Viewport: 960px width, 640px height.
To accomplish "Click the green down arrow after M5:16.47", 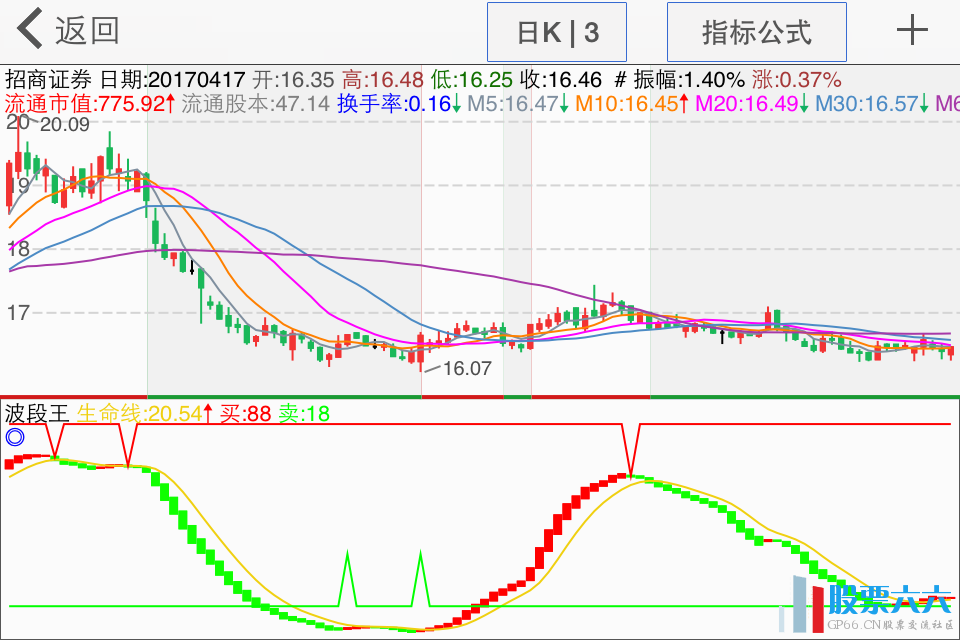I will (564, 103).
